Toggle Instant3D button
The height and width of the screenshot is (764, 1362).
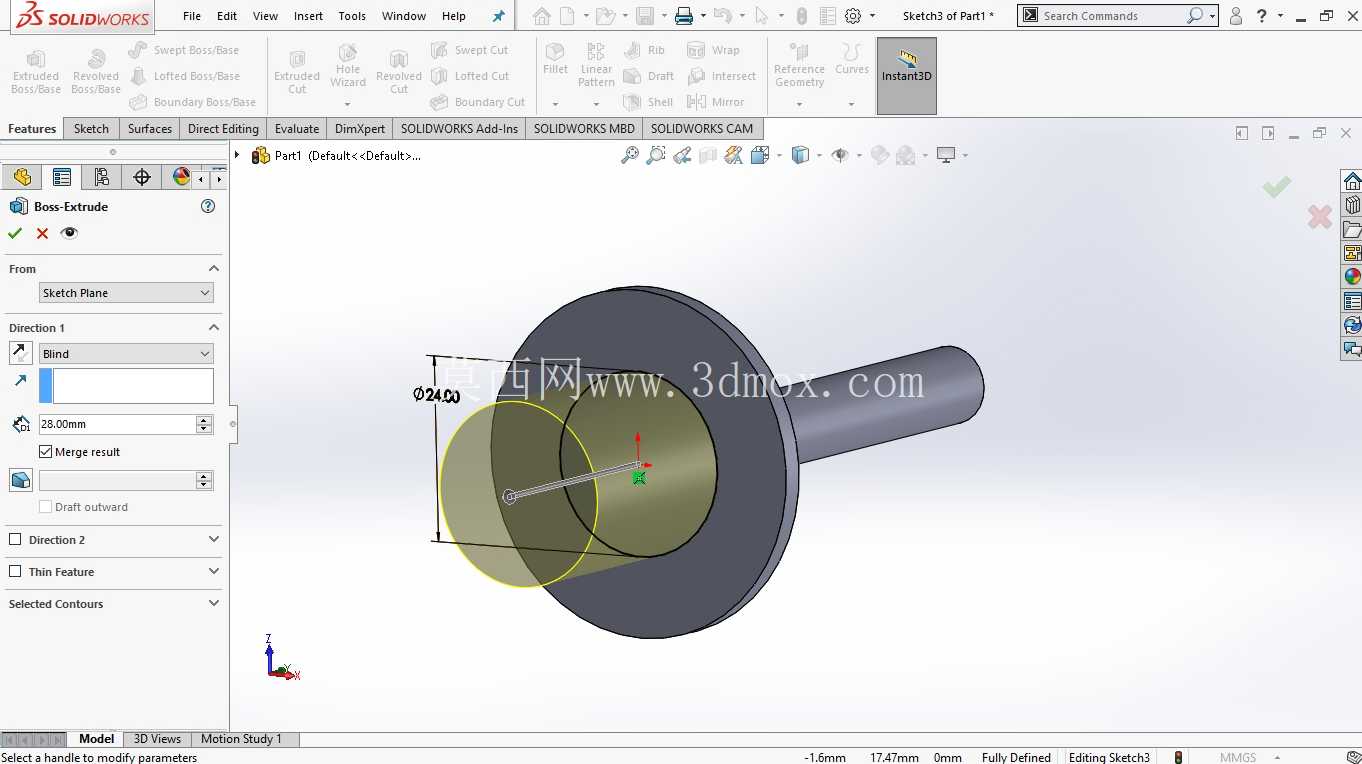(x=907, y=76)
